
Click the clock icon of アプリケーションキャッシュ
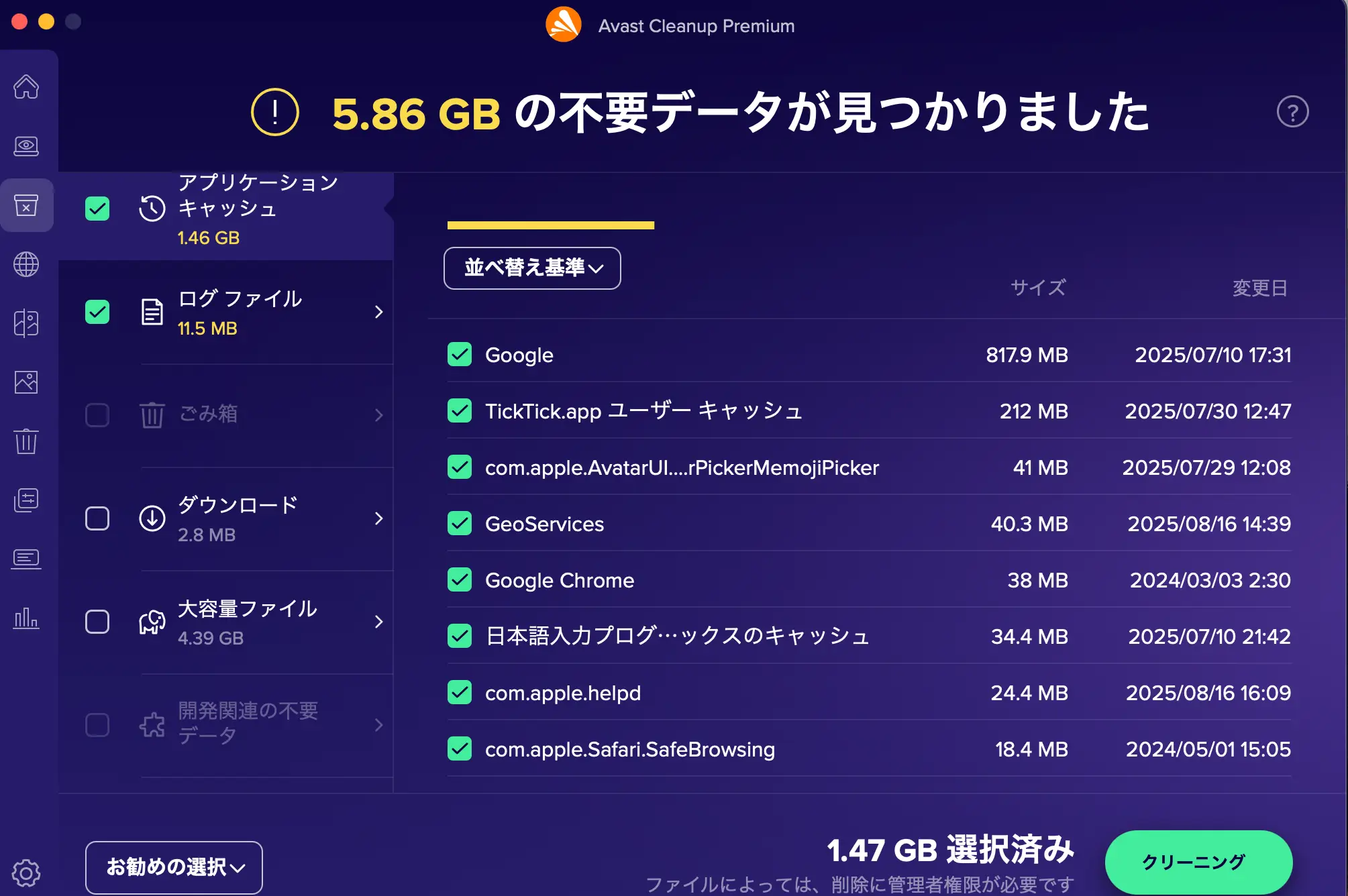[x=152, y=209]
